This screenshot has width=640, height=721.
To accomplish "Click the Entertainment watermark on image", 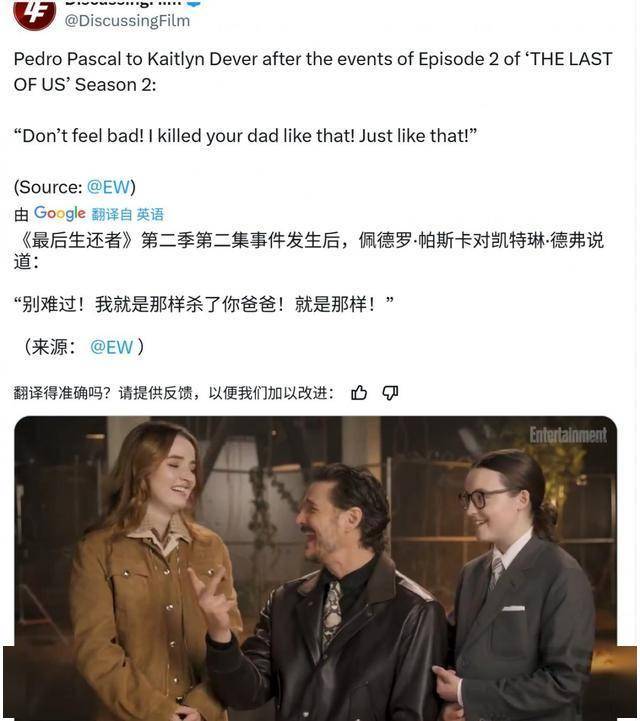I will pos(568,435).
